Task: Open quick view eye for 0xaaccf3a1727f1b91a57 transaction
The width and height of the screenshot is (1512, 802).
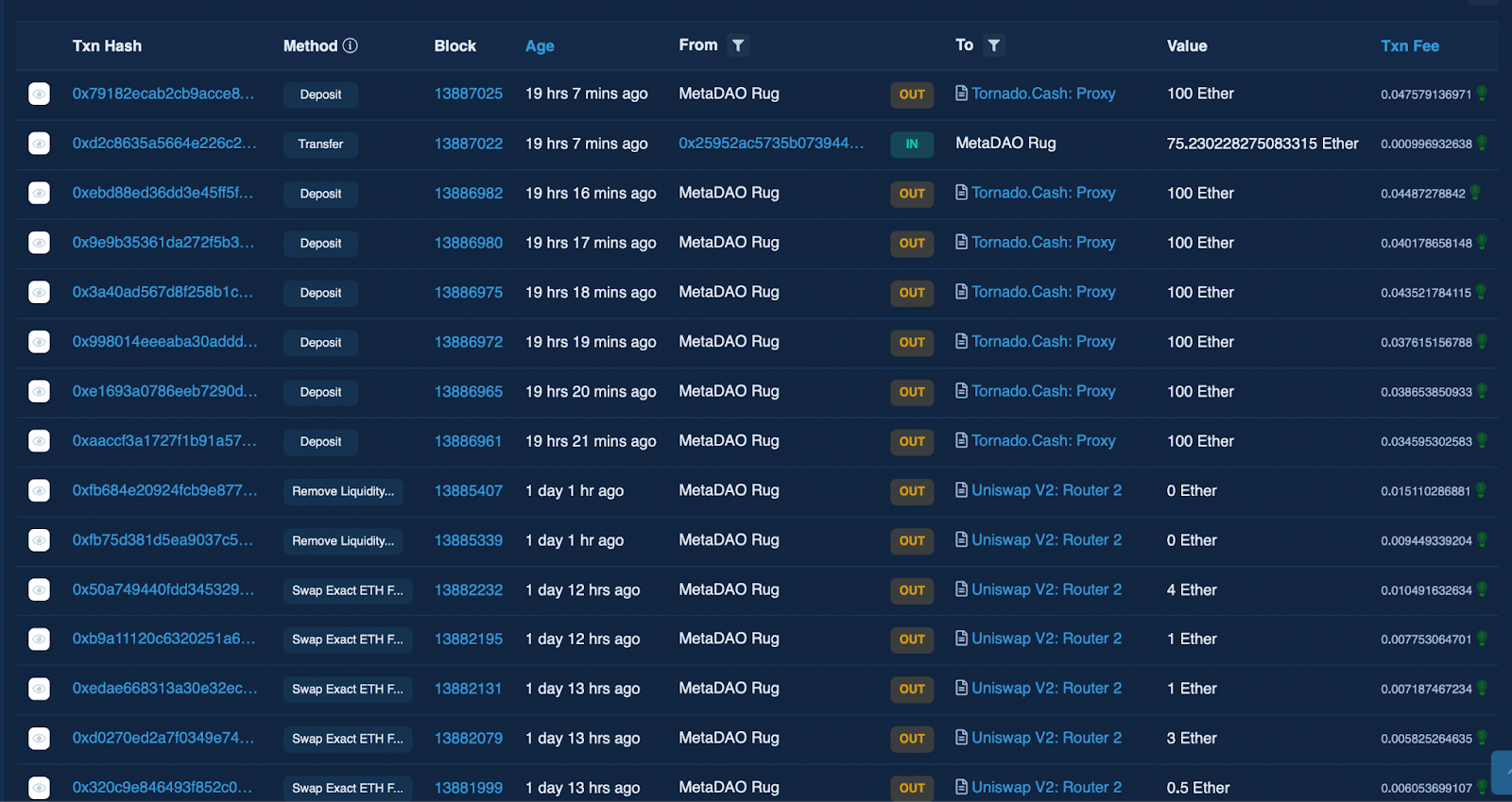Action: pos(39,441)
